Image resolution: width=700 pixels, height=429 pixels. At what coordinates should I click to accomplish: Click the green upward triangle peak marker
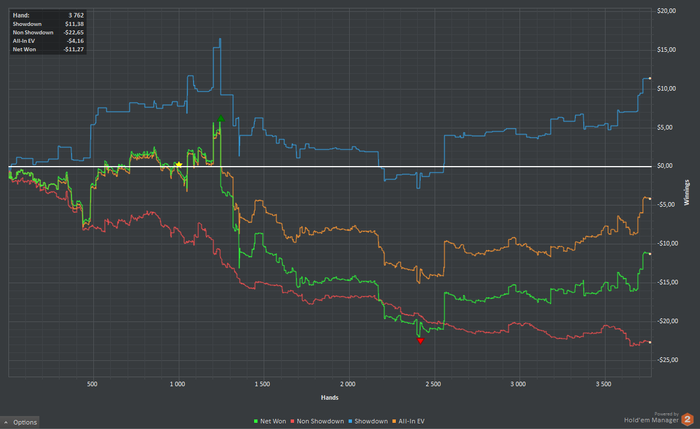pyautogui.click(x=221, y=118)
